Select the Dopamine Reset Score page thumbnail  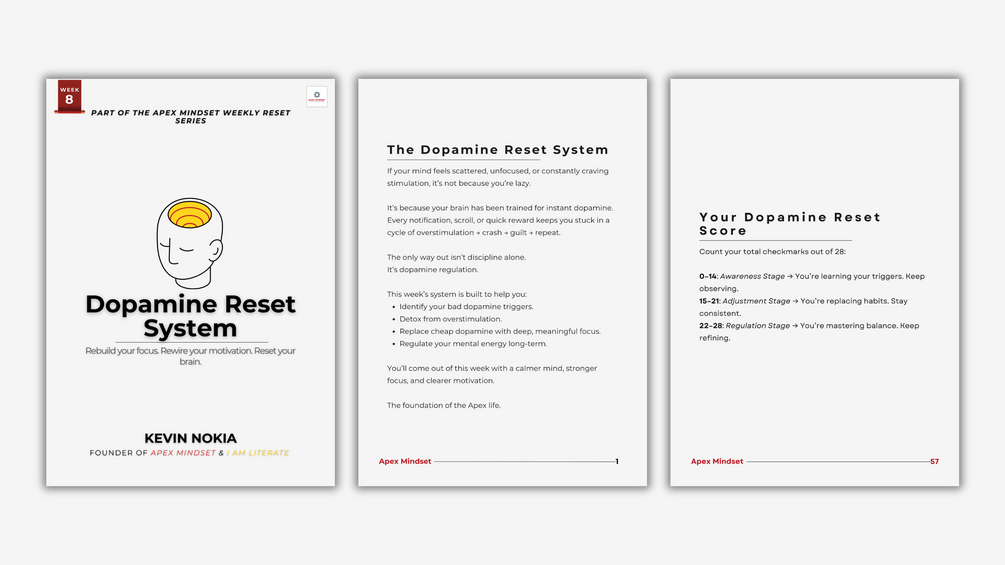point(815,282)
